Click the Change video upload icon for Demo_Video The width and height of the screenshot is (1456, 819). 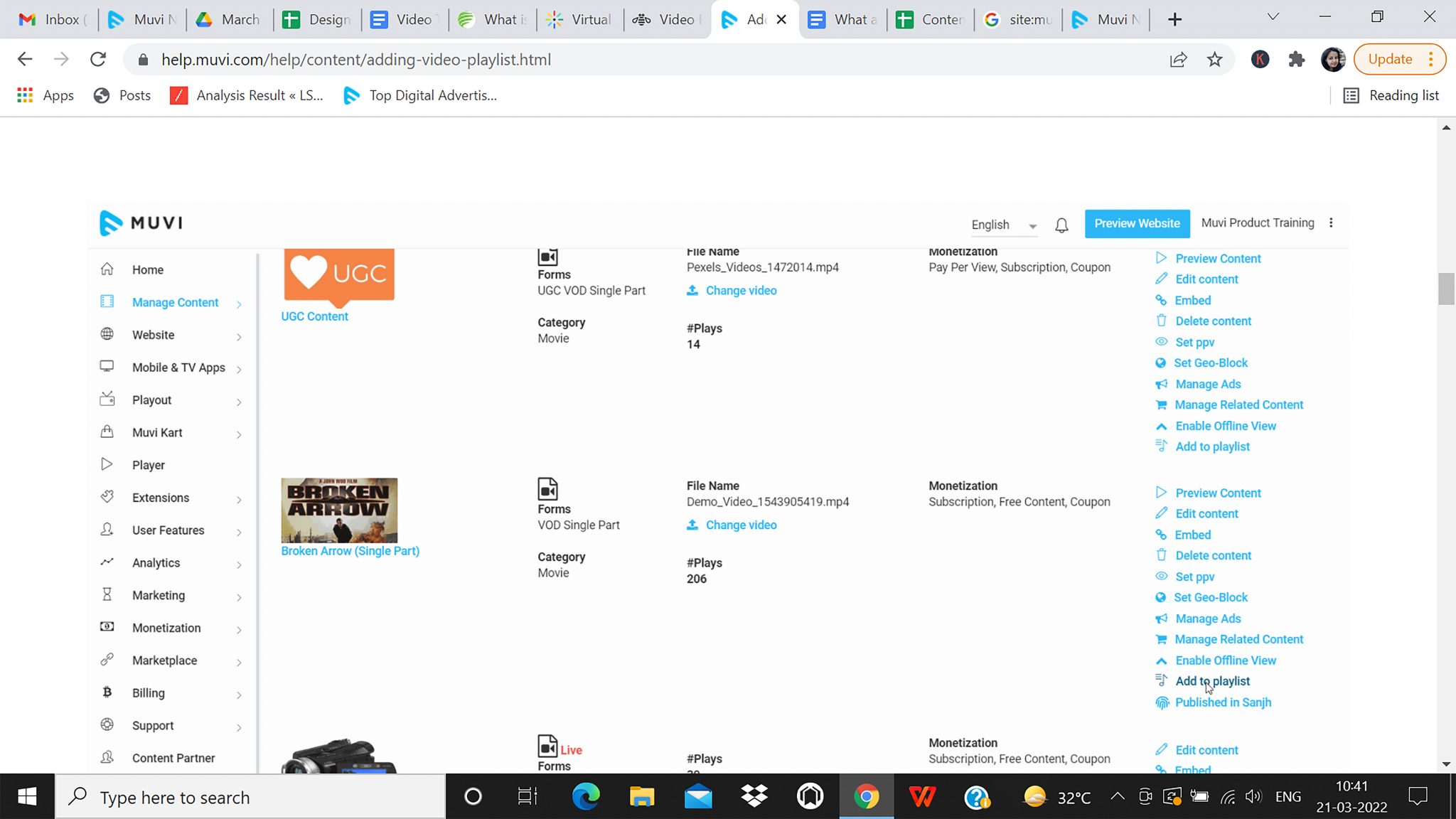691,525
